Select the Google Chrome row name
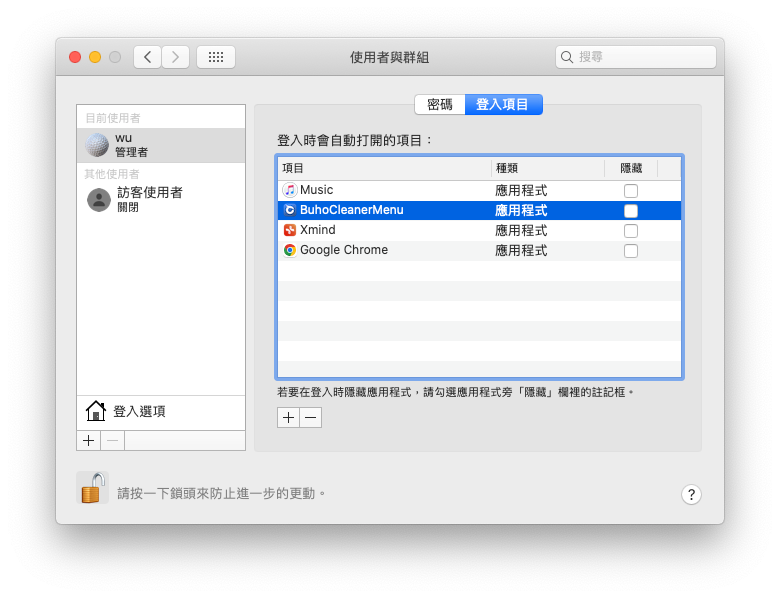This screenshot has height=598, width=780. [344, 250]
